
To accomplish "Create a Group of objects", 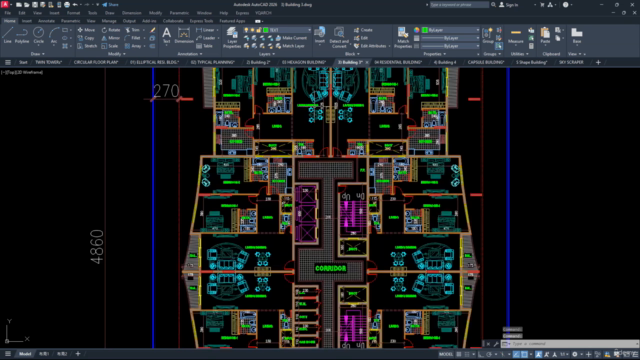I will [x=488, y=35].
